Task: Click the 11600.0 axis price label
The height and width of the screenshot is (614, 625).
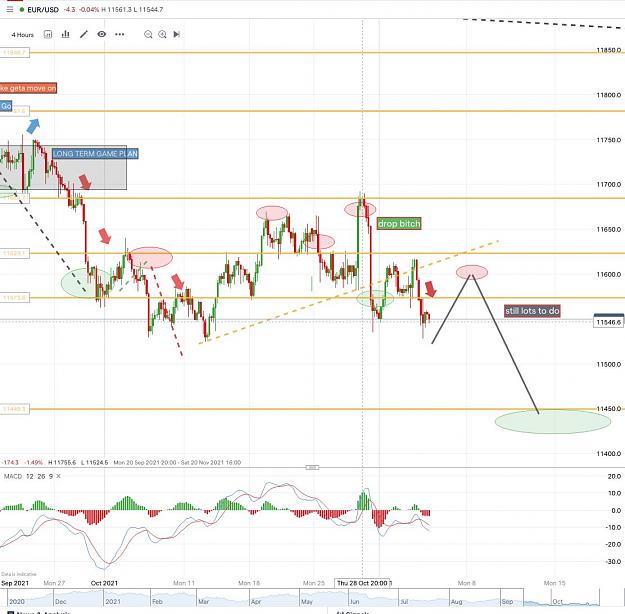Action: click(x=609, y=274)
